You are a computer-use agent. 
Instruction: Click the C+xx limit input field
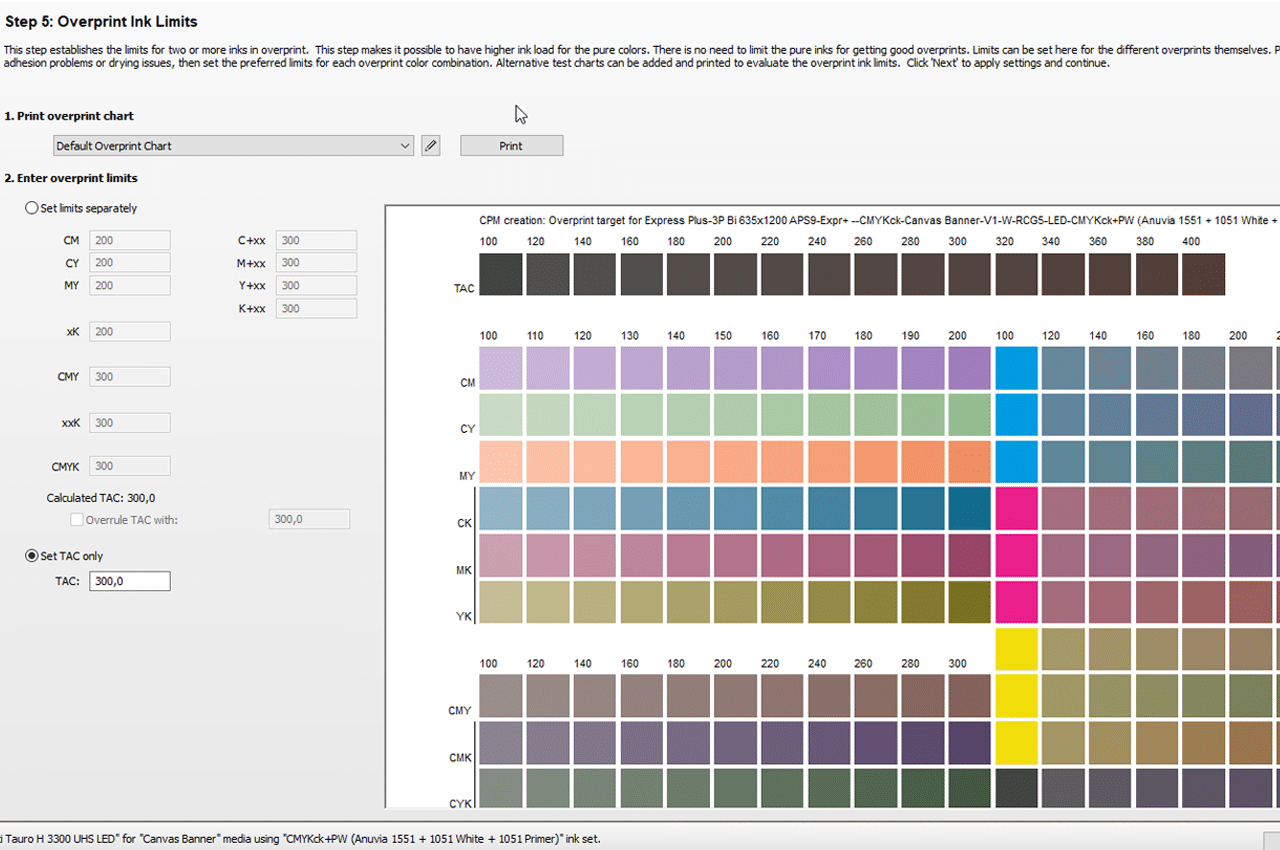[x=315, y=240]
